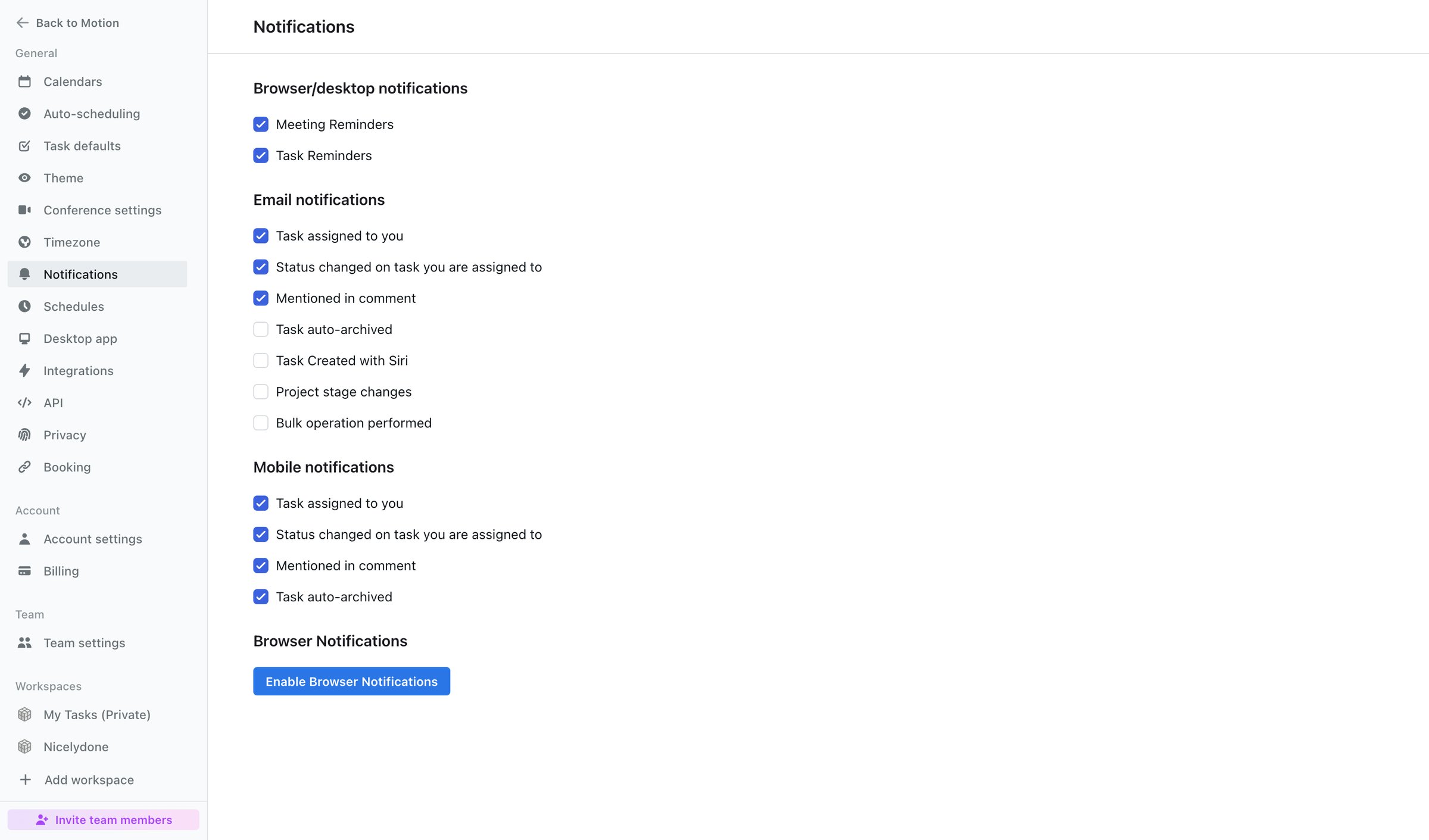Click the Auto-scheduling checkmark icon

pos(24,114)
